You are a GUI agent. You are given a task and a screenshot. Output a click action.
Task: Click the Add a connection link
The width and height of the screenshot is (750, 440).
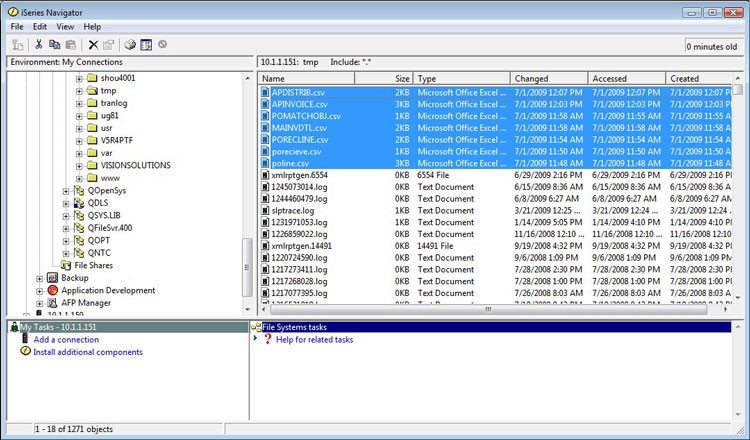tap(66, 340)
